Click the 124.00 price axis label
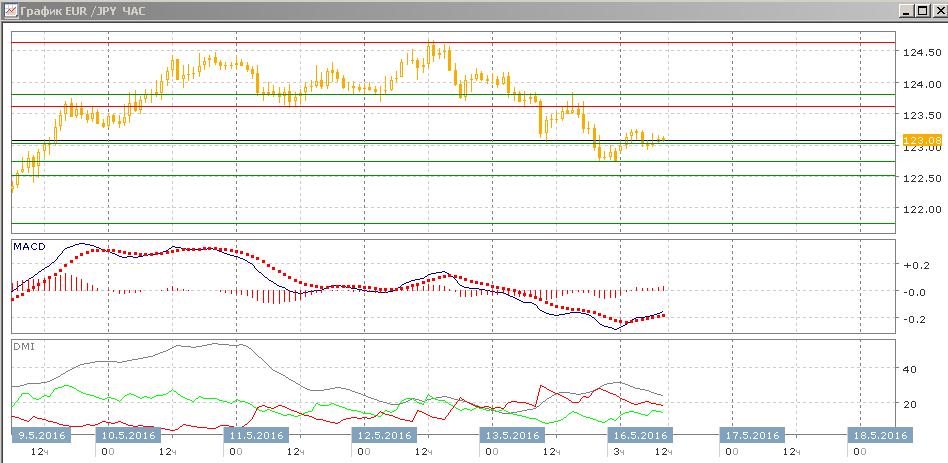The width and height of the screenshot is (948, 463). click(x=921, y=85)
